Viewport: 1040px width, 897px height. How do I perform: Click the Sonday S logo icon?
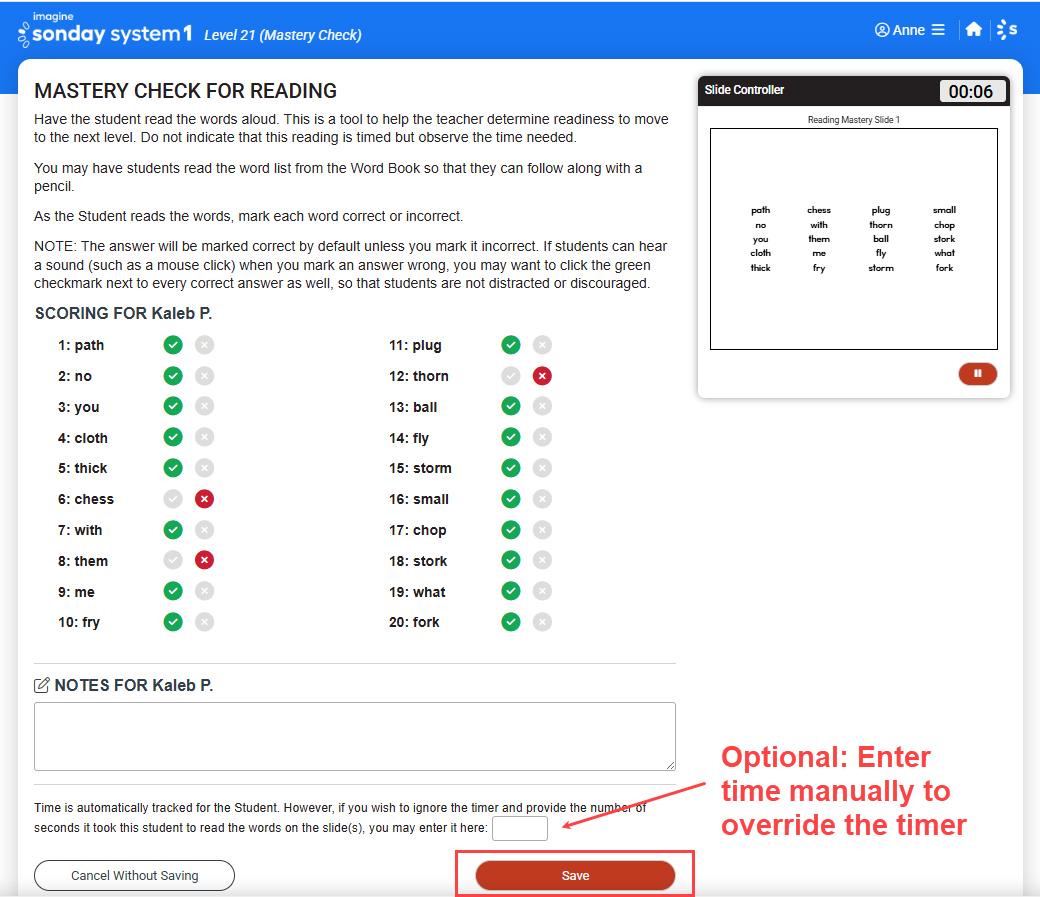pos(1007,30)
